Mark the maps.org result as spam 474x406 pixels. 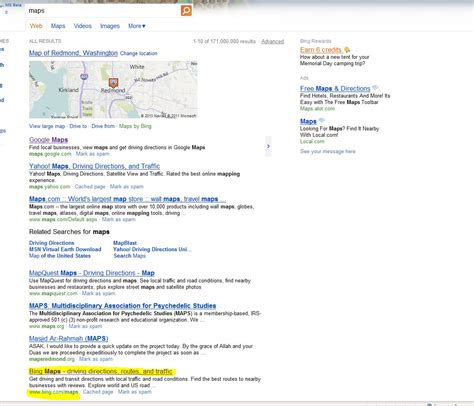(85, 326)
